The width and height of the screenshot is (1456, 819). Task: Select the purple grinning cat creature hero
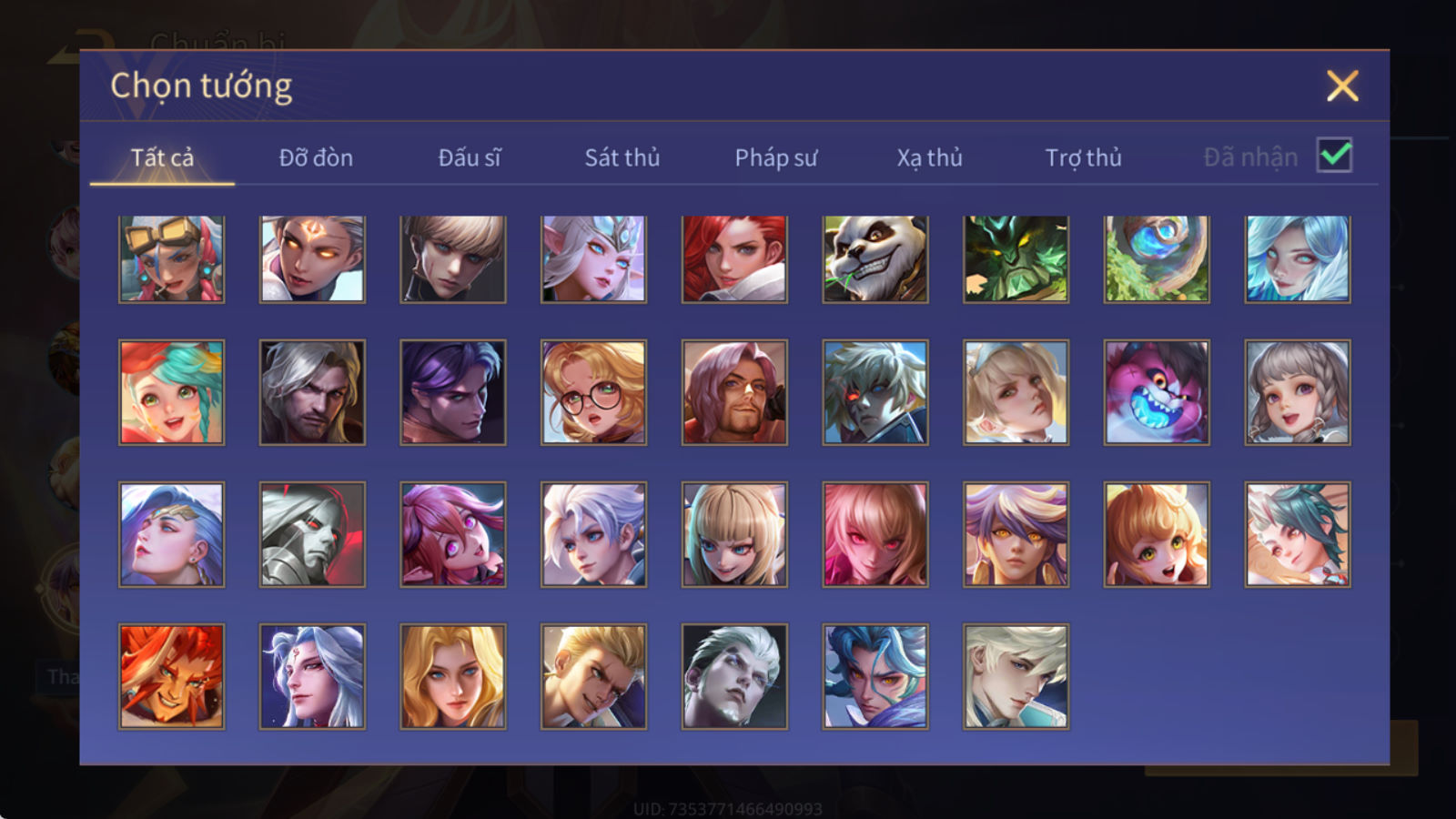tap(1157, 392)
